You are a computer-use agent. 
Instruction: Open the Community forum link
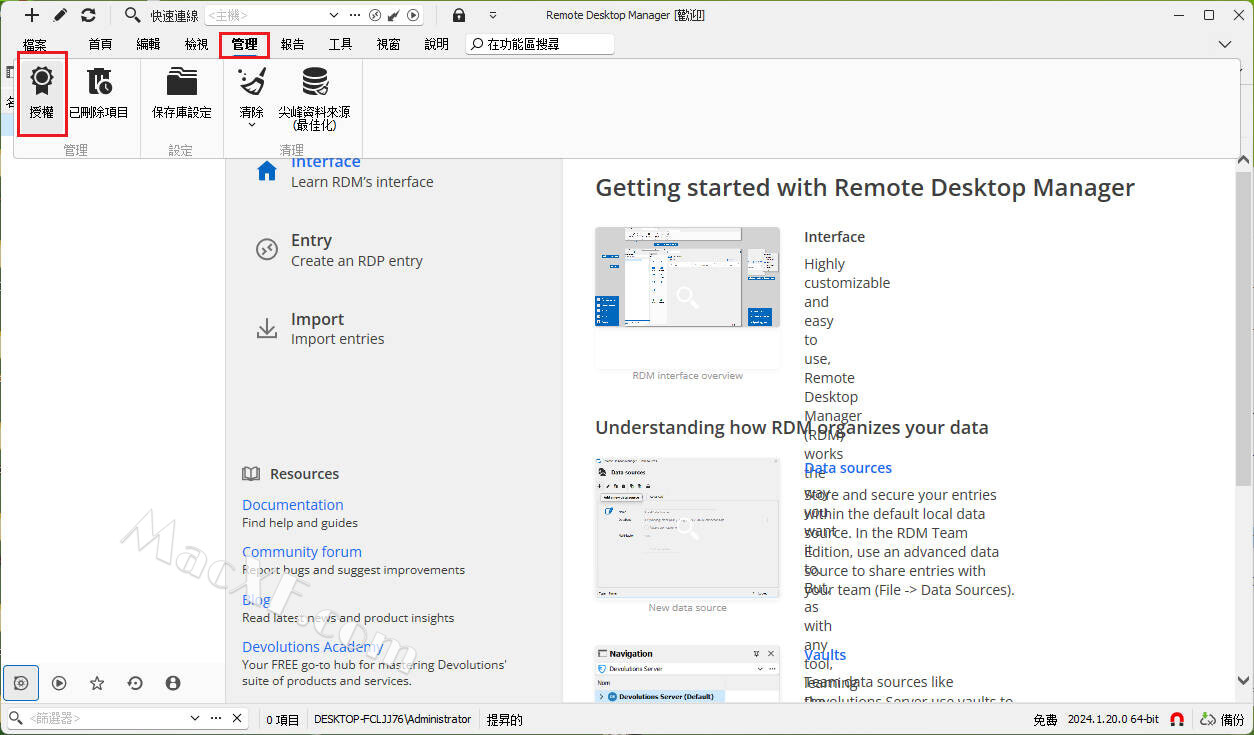(301, 552)
